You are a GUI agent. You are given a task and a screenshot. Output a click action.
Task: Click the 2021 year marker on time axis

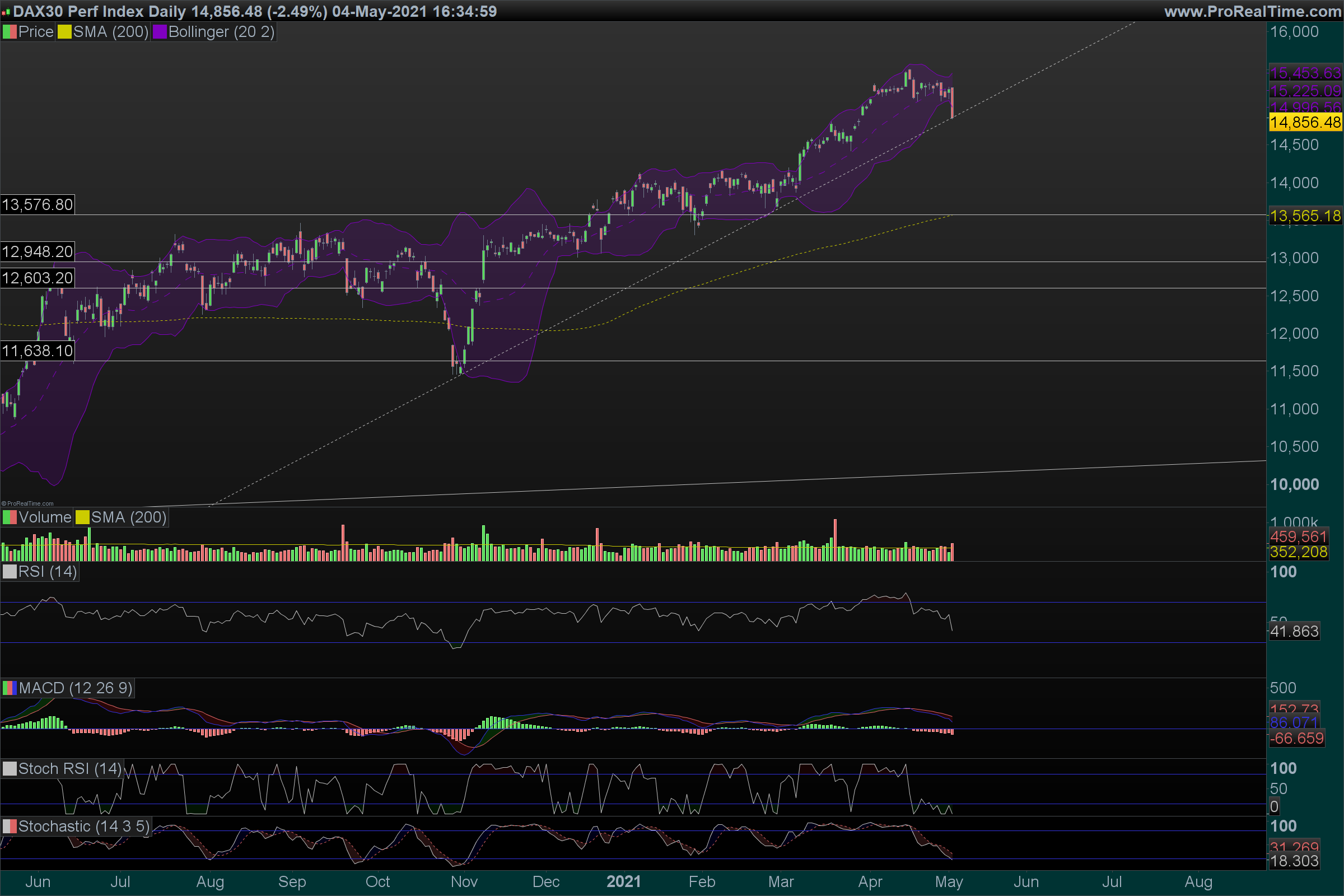pyautogui.click(x=623, y=881)
